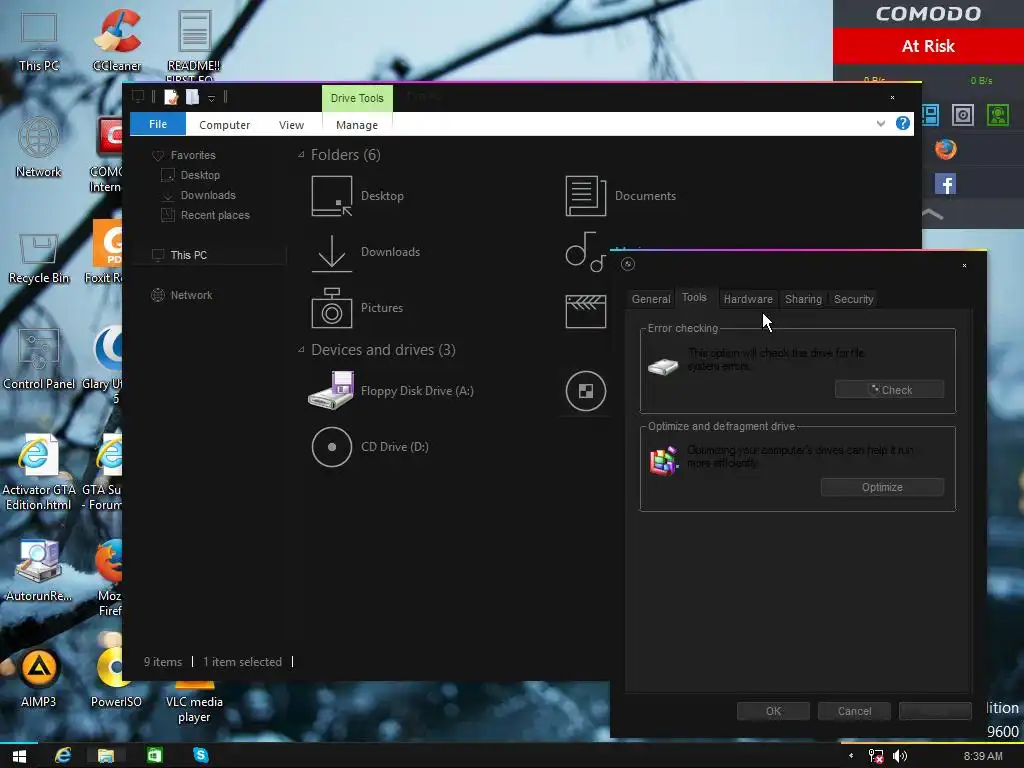
Task: Open the This PC desktop icon
Action: [39, 40]
